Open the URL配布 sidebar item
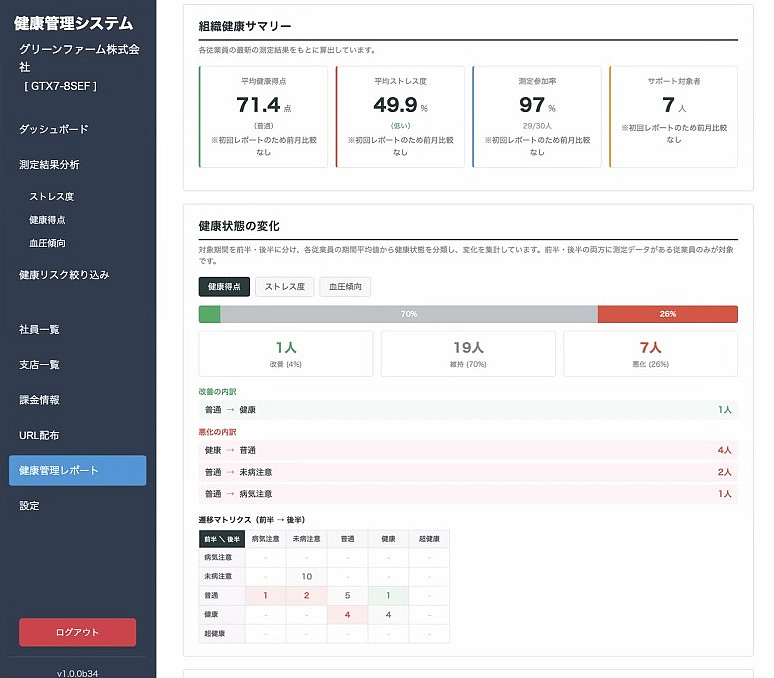This screenshot has width=774, height=678. click(39, 435)
